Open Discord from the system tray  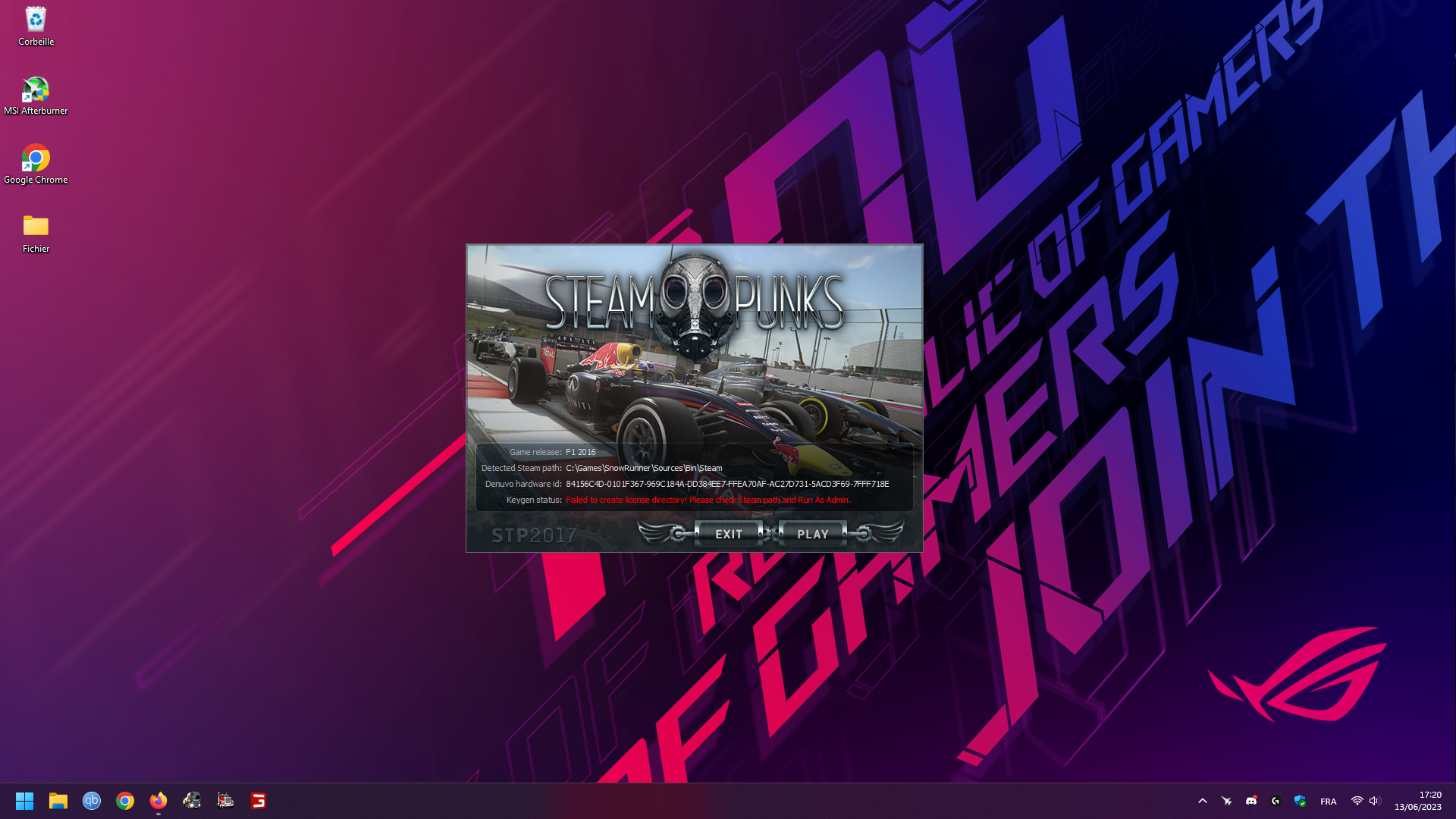coord(1251,801)
